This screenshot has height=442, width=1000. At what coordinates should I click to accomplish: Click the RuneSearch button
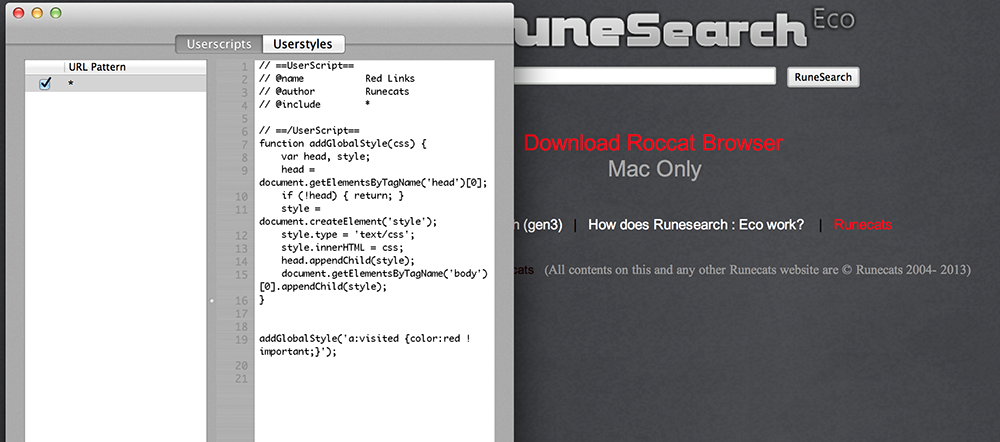click(823, 77)
